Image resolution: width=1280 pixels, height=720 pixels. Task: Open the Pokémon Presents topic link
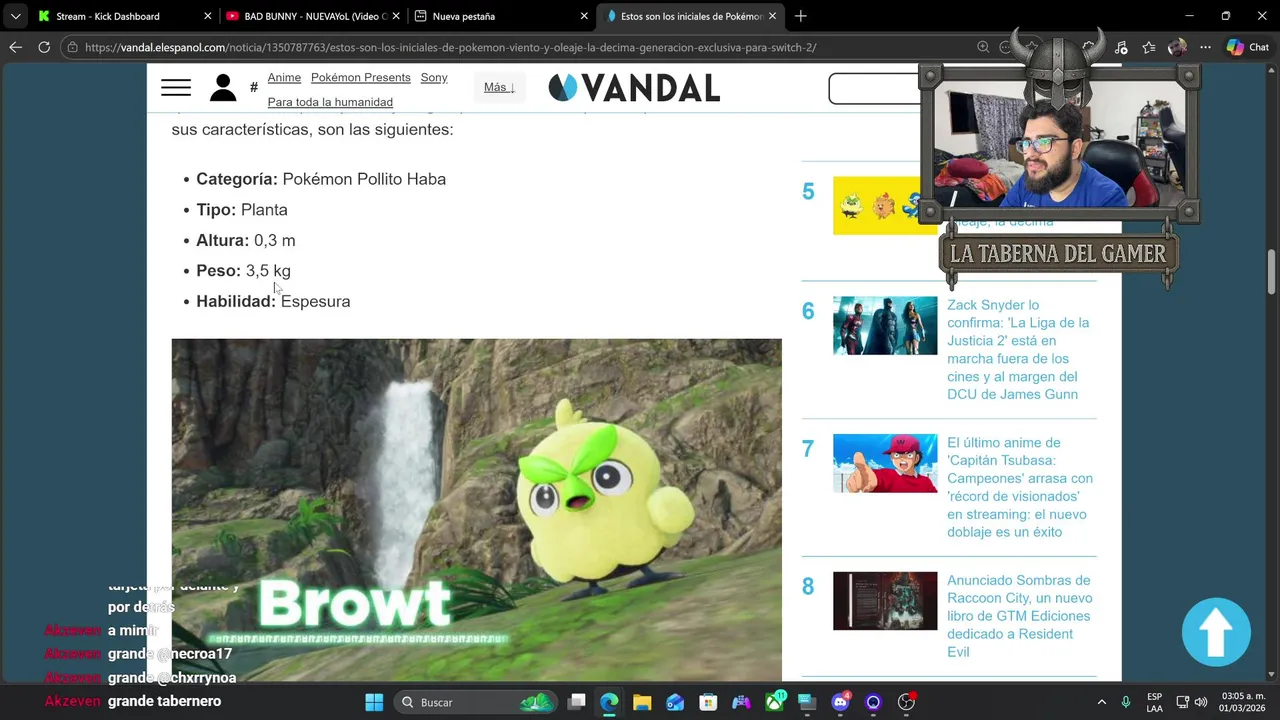pos(361,78)
